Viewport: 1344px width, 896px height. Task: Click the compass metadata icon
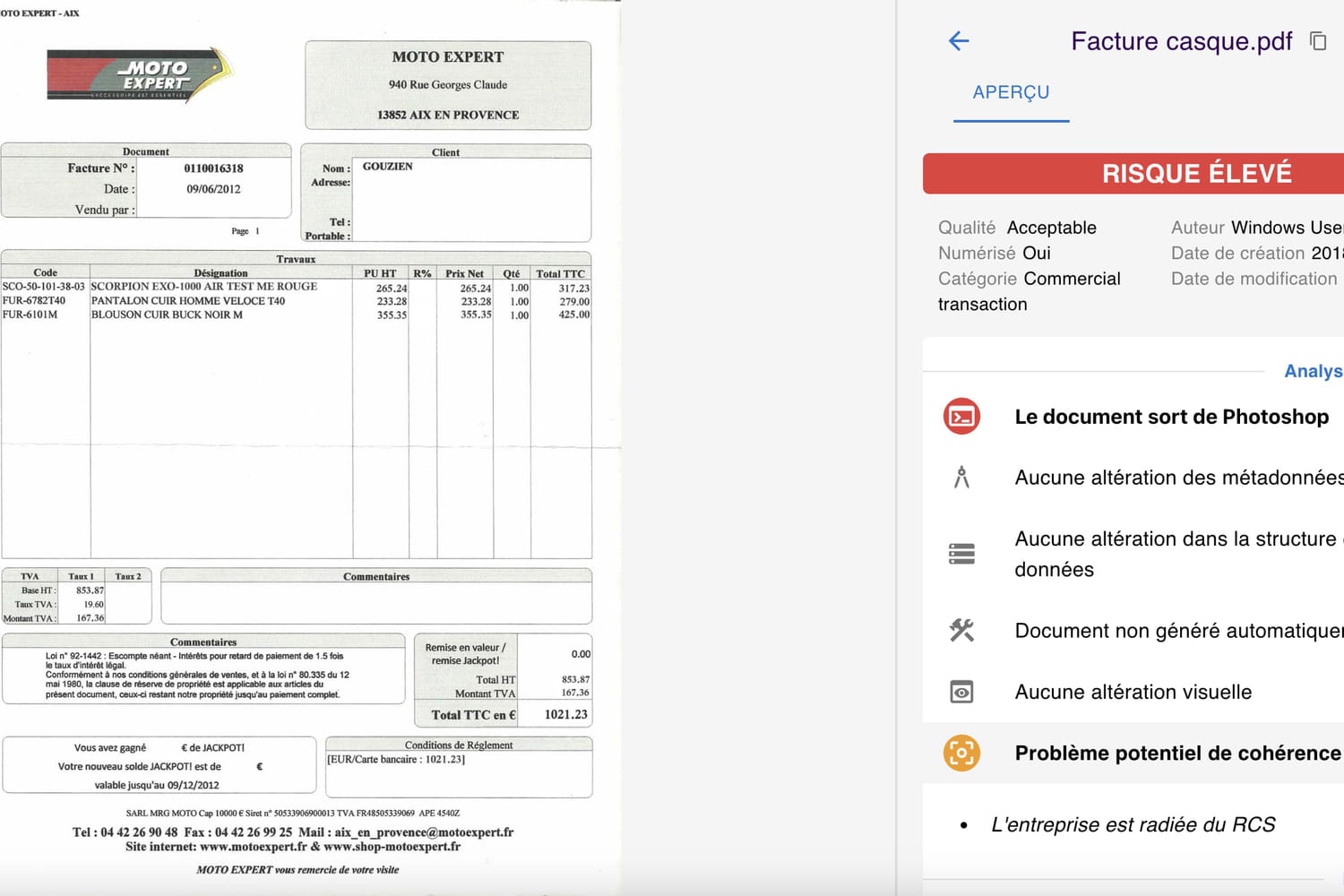[961, 478]
